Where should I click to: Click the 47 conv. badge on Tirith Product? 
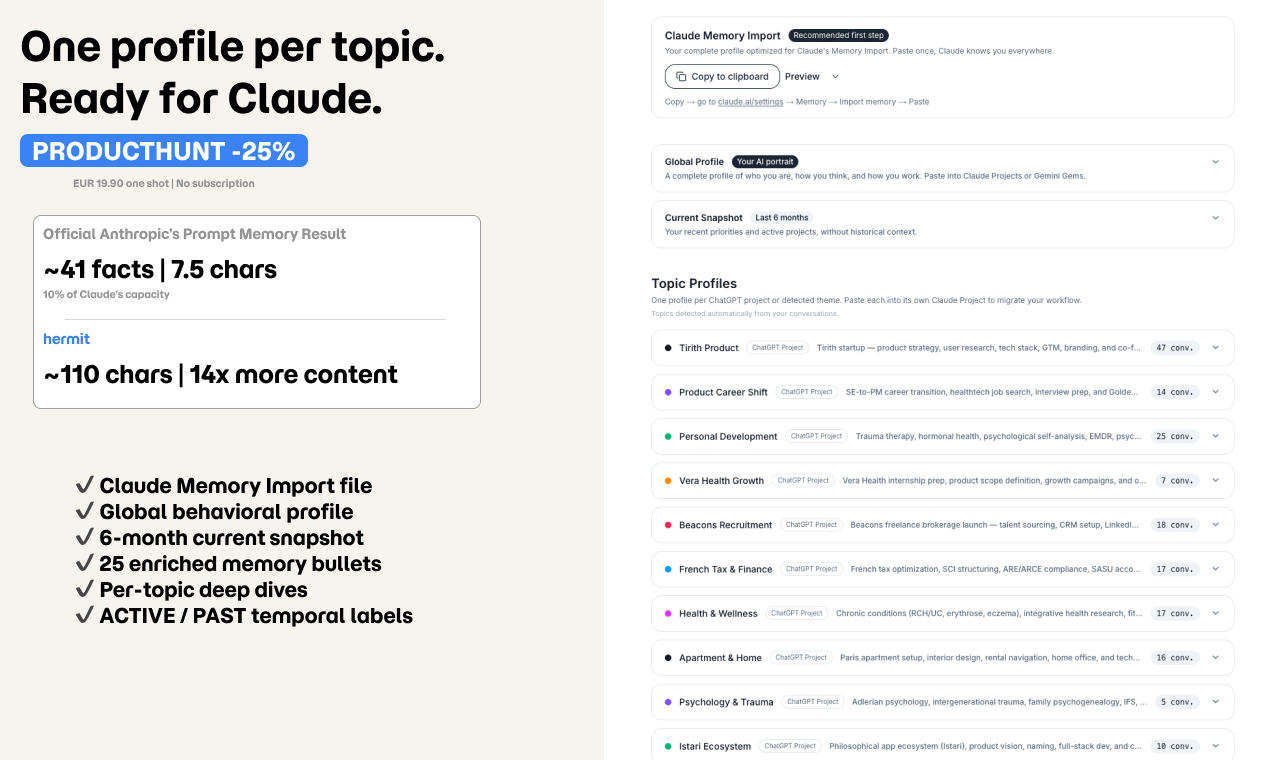point(1175,347)
